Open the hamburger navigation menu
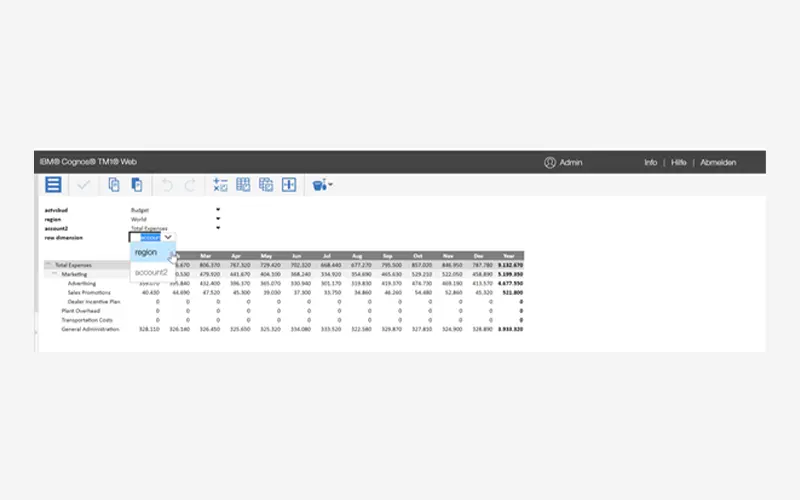The image size is (800, 500). click(53, 185)
